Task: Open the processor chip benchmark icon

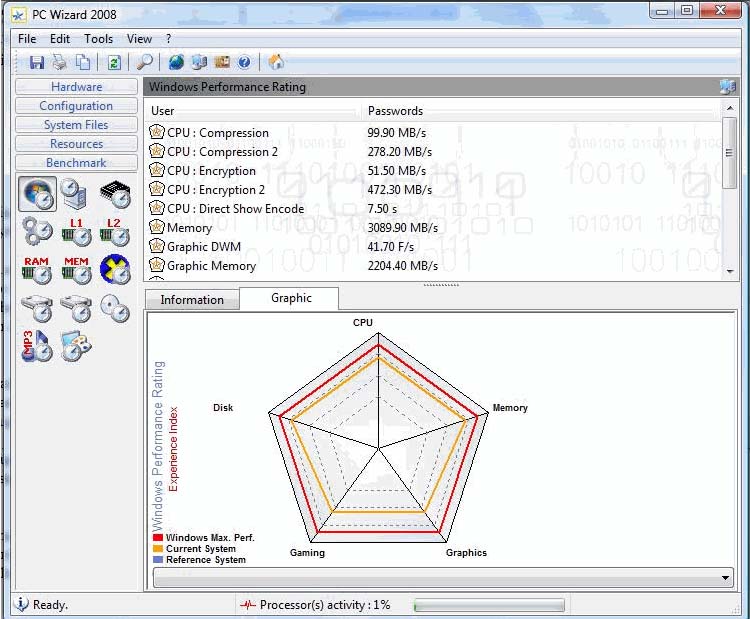Action: (x=115, y=193)
